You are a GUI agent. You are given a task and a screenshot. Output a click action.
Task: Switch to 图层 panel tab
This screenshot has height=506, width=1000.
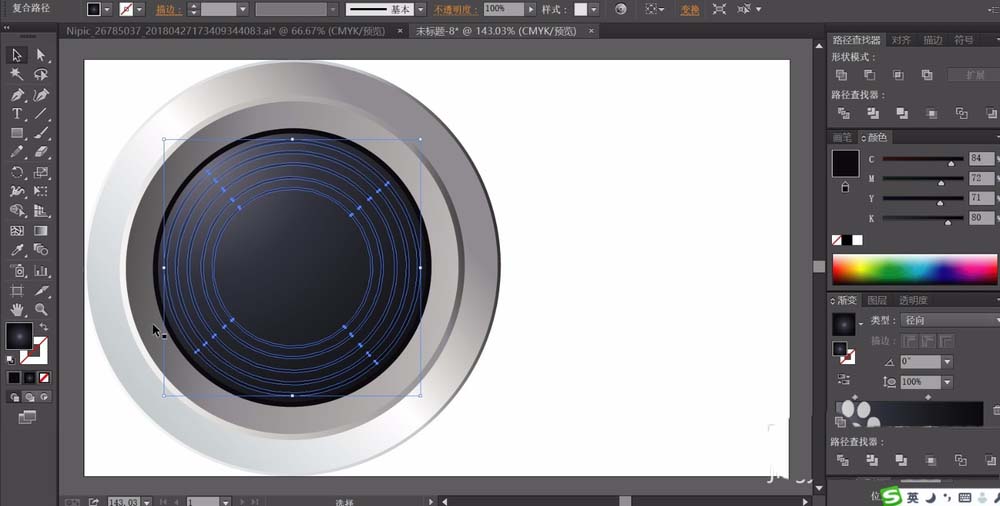[x=877, y=300]
